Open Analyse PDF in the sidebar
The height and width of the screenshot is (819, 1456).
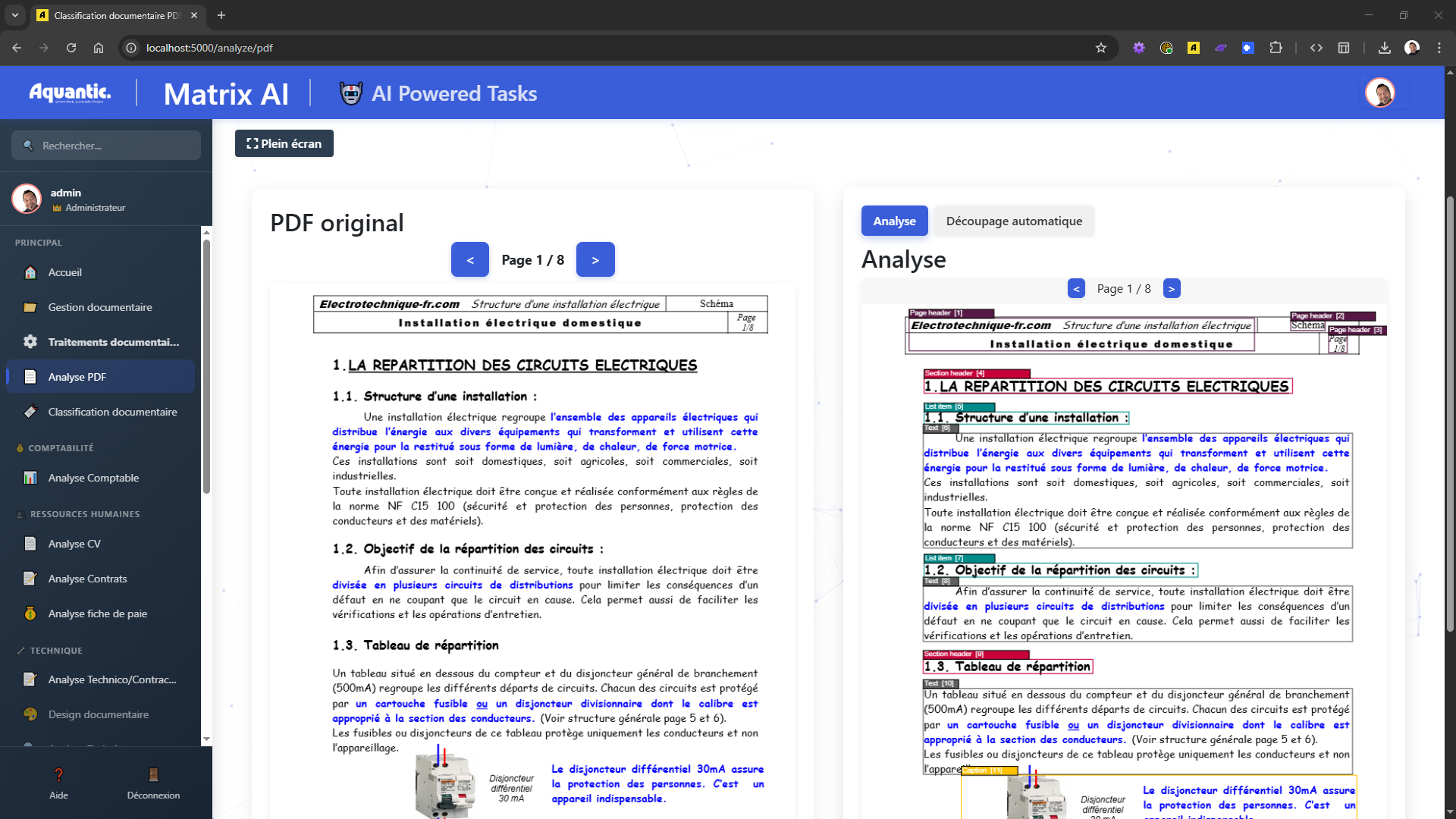tap(79, 376)
